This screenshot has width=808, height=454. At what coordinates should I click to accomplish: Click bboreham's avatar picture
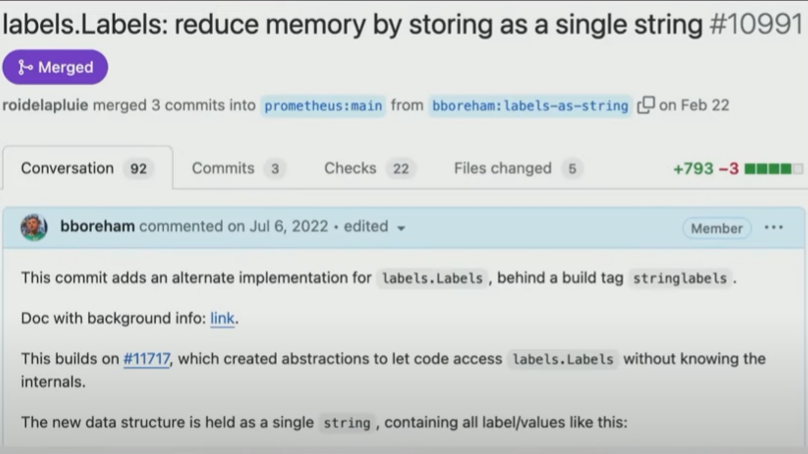(x=34, y=227)
